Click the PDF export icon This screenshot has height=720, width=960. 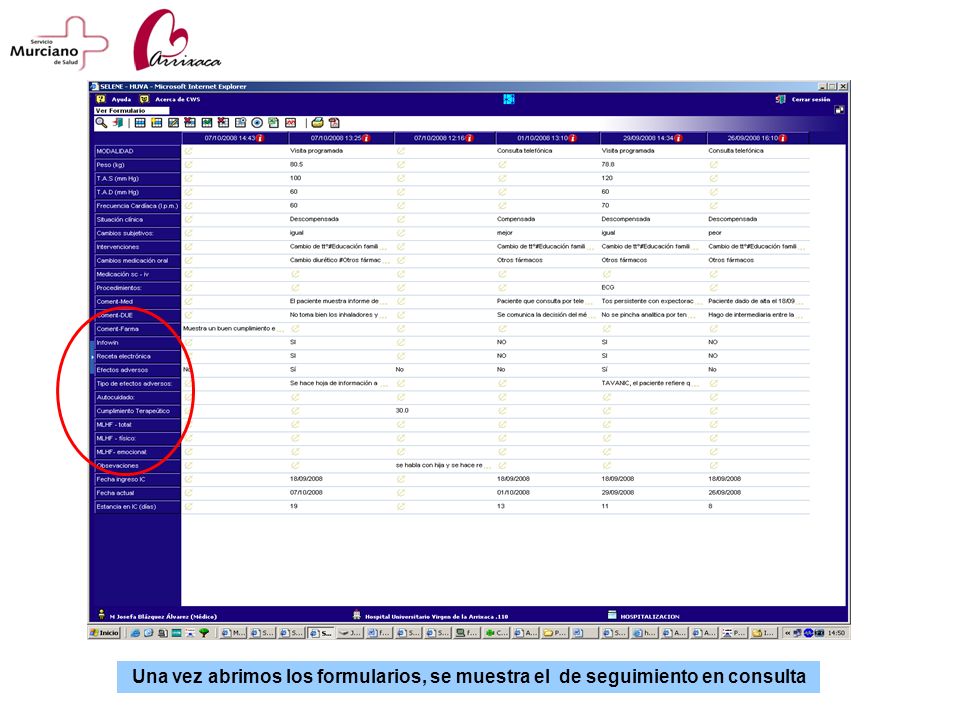pyautogui.click(x=334, y=123)
